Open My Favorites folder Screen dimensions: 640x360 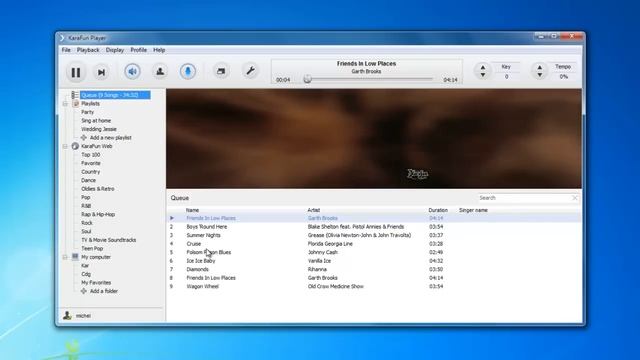coord(96,282)
